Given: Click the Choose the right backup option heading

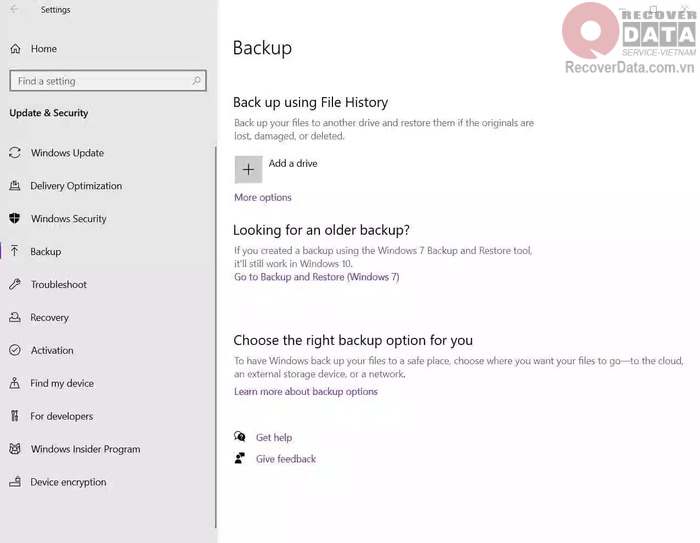Looking at the screenshot, I should (x=353, y=340).
